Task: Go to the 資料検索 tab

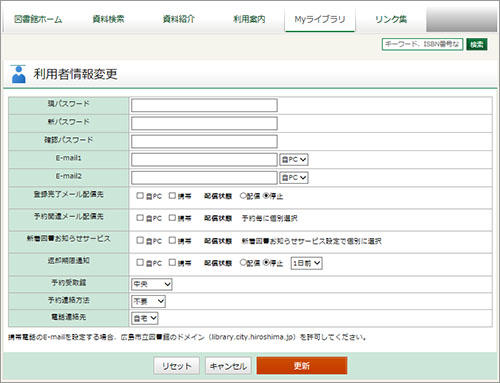Action: pyautogui.click(x=108, y=19)
